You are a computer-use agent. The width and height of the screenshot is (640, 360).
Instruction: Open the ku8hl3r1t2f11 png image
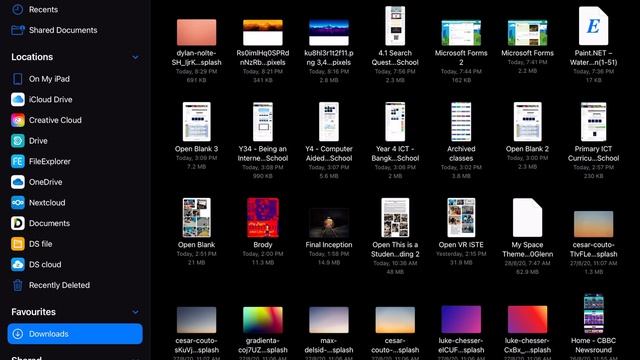point(329,32)
